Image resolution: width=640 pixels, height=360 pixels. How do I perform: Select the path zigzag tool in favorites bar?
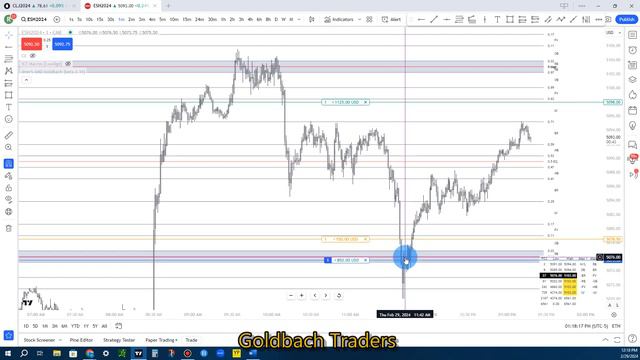tap(560, 19)
